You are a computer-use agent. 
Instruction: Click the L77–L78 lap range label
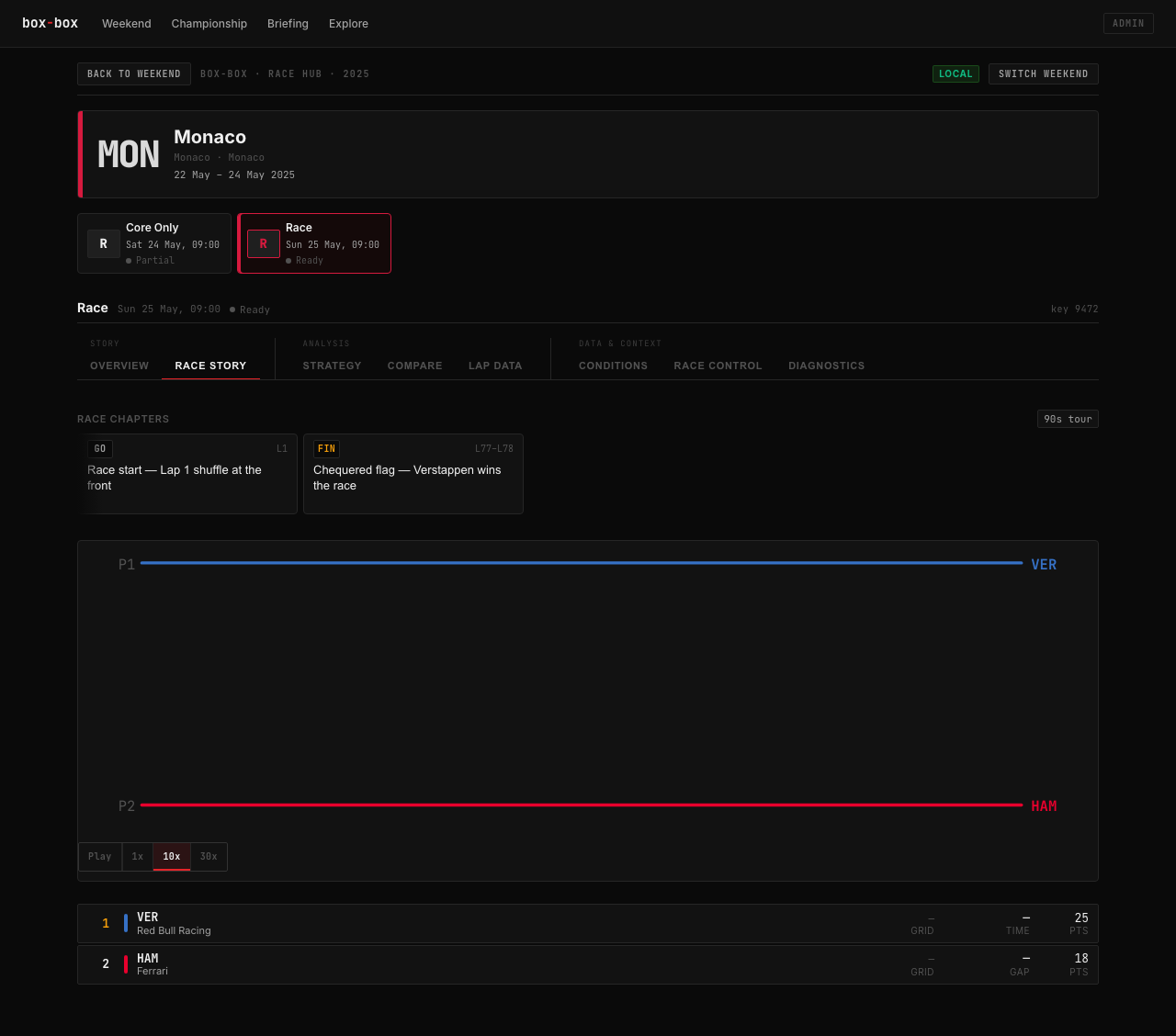(x=494, y=449)
